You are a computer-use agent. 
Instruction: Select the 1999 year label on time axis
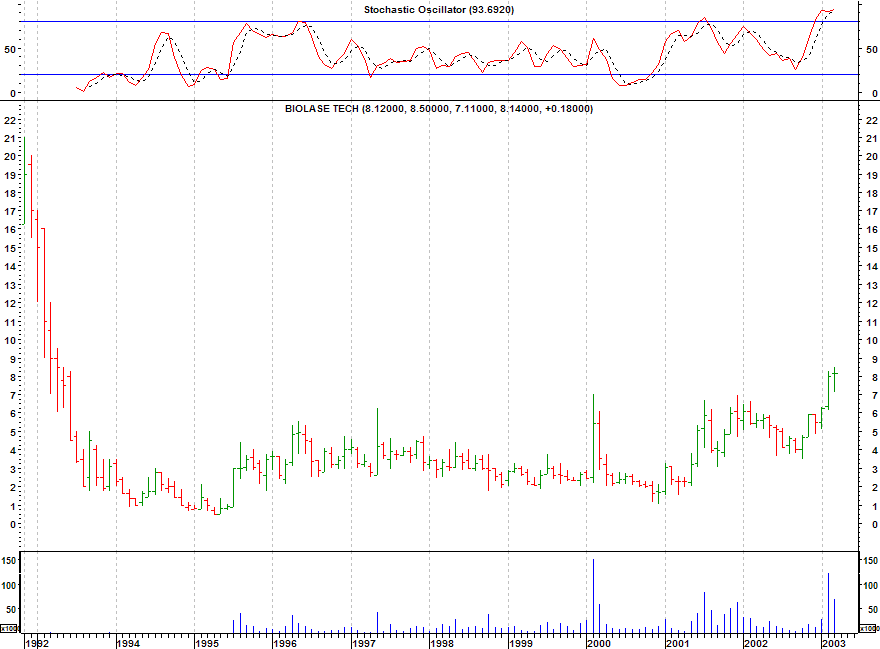tap(520, 643)
